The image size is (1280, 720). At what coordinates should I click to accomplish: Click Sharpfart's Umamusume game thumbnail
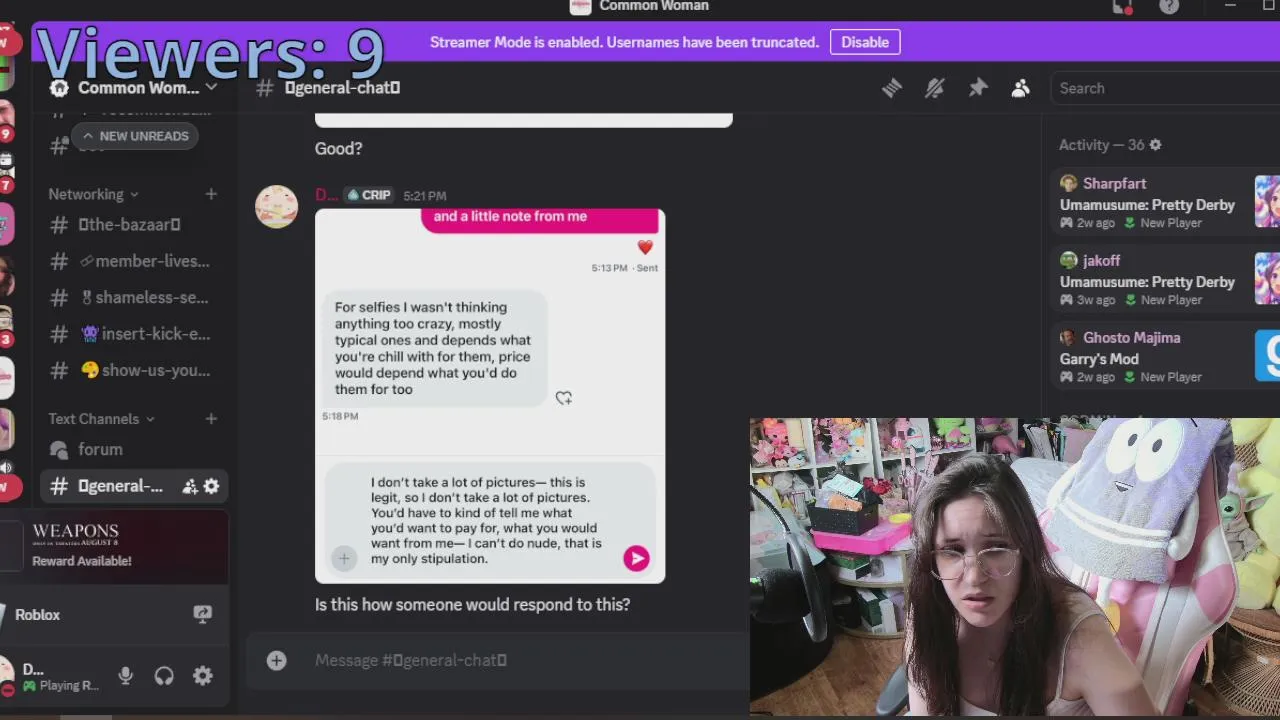click(x=1268, y=202)
